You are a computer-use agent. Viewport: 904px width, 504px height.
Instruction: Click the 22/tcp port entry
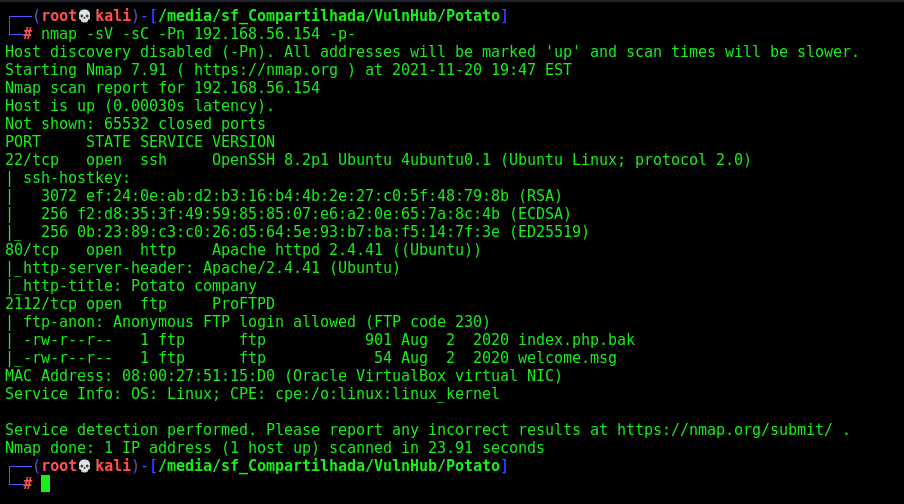point(32,160)
